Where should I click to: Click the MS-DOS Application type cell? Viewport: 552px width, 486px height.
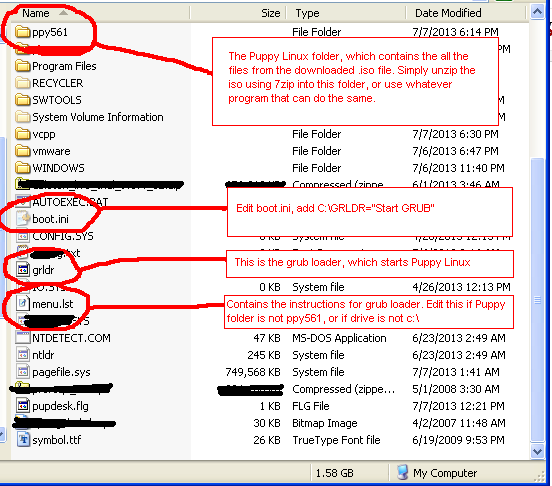(x=339, y=338)
